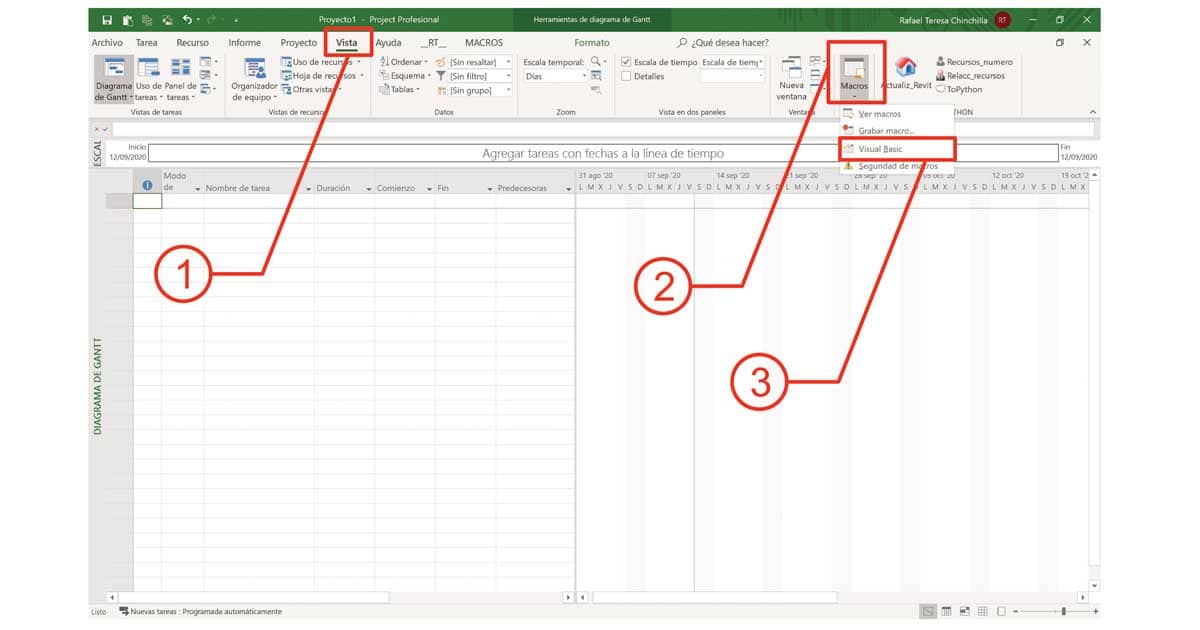
Task: Switch to the Recurso tab
Action: coord(193,43)
